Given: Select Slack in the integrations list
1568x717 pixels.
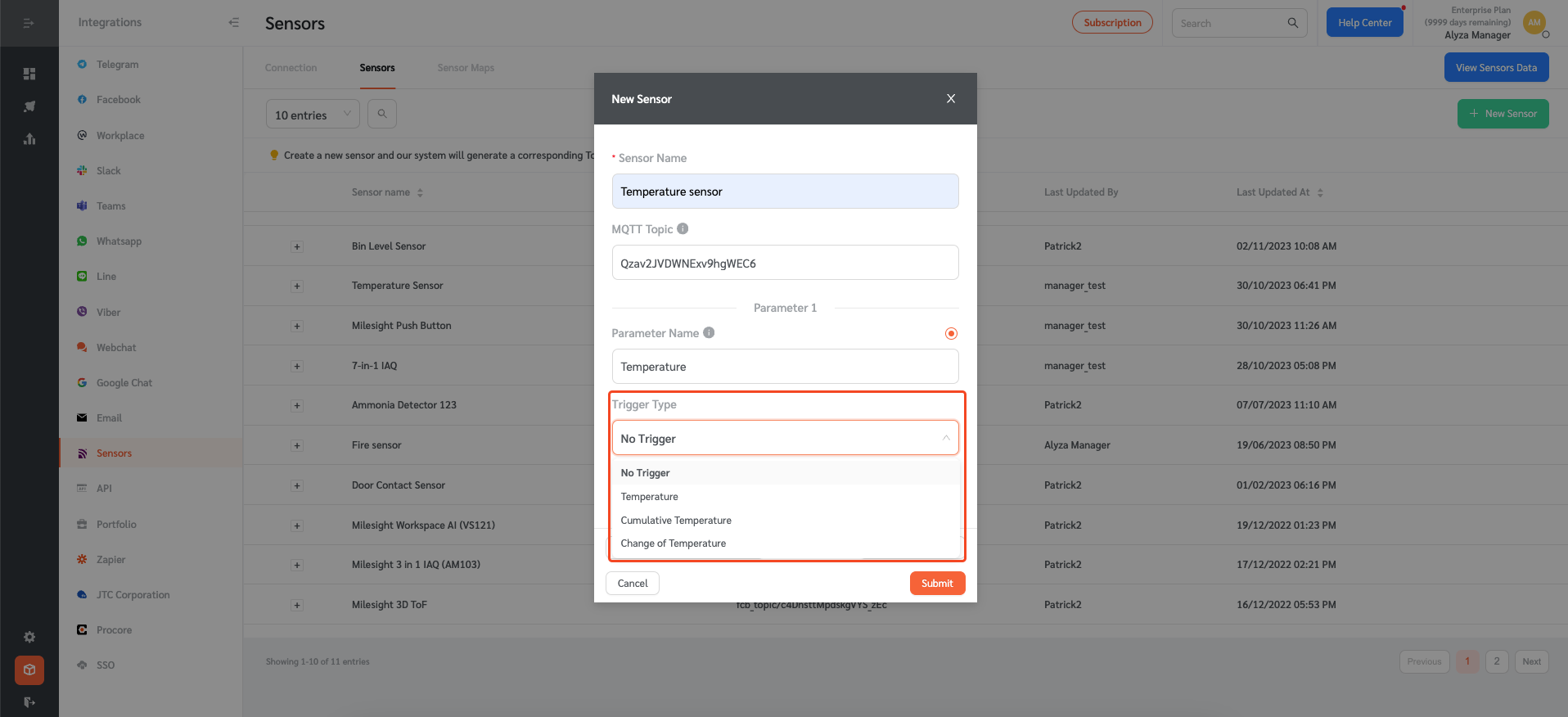Looking at the screenshot, I should click(108, 171).
